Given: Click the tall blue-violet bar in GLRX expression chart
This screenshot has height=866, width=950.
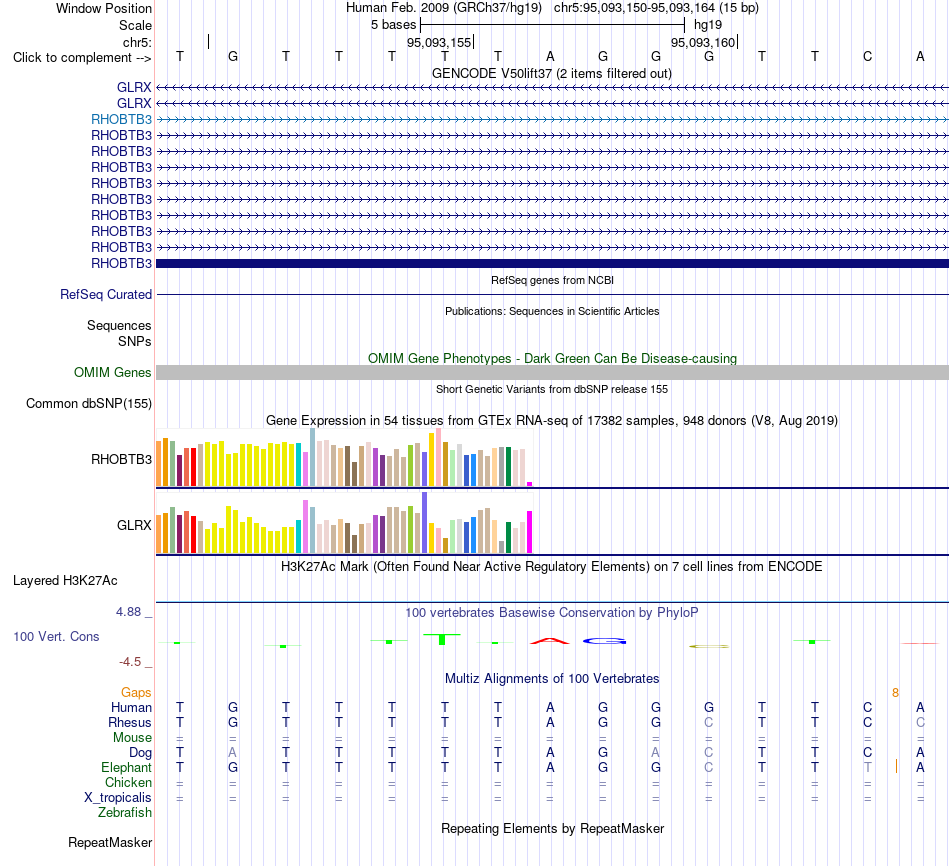Looking at the screenshot, I should [425, 522].
